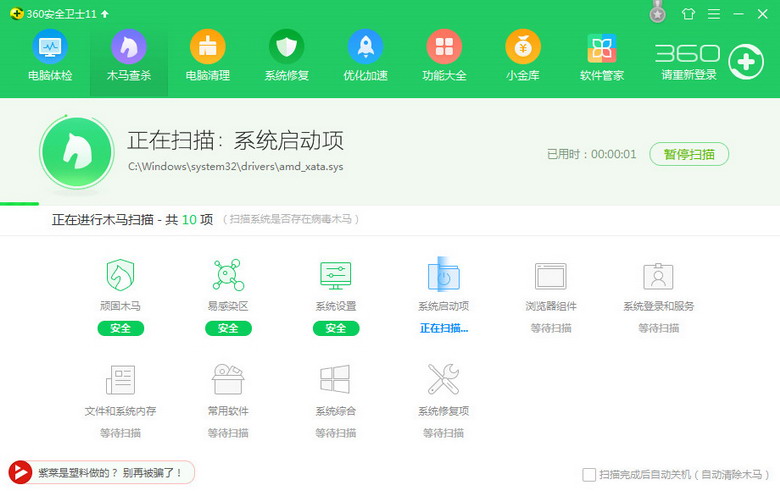This screenshot has width=780, height=491.
Task: Click the 360 plus login avatar
Action: (746, 62)
